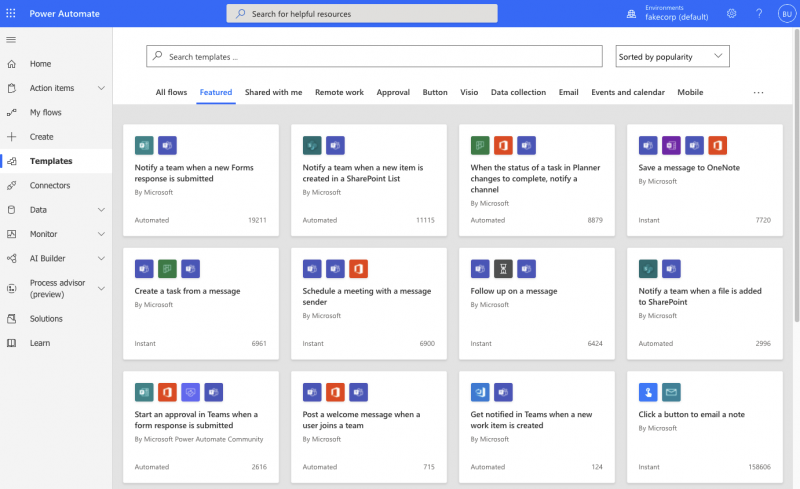Image resolution: width=800 pixels, height=489 pixels.
Task: Click the Connectors icon in sidebar
Action: pyautogui.click(x=11, y=185)
